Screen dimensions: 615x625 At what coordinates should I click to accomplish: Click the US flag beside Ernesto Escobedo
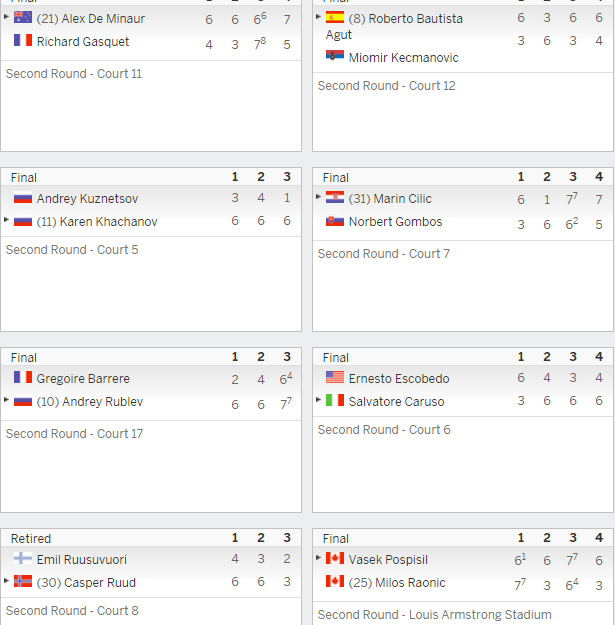pyautogui.click(x=335, y=377)
